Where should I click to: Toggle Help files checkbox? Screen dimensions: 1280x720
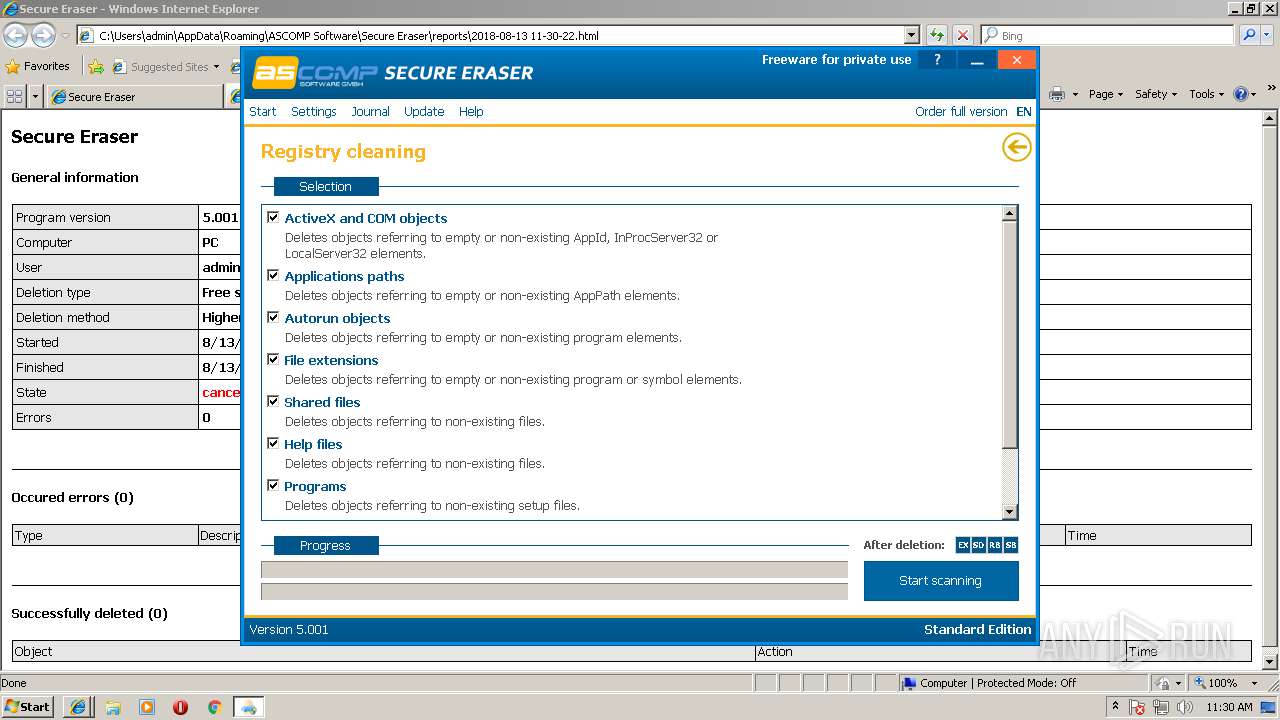273,443
